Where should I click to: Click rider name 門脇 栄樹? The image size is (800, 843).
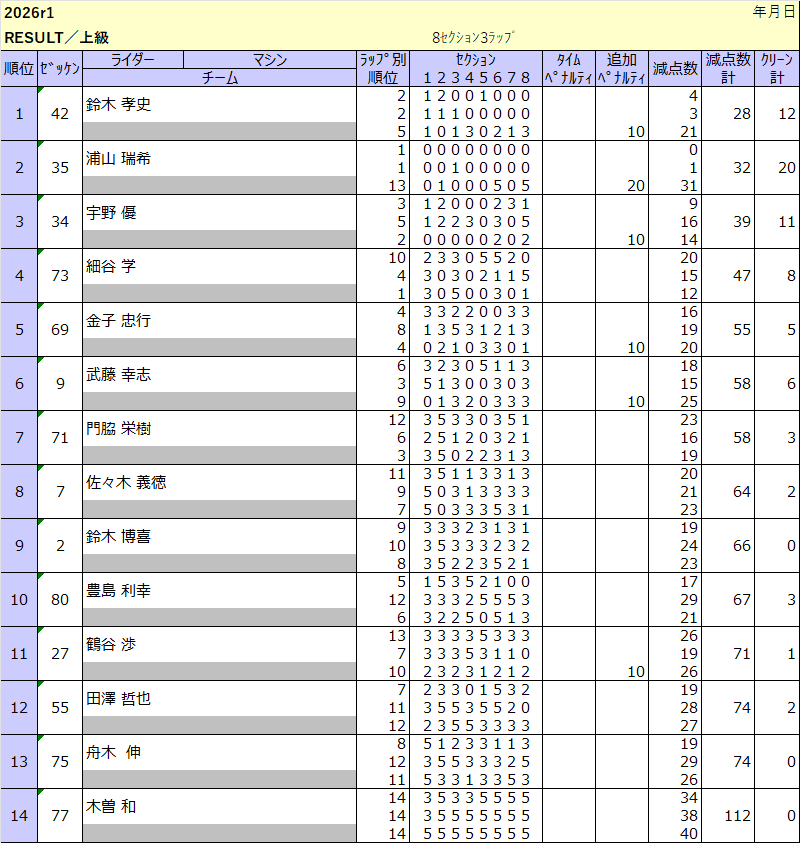tap(119, 428)
